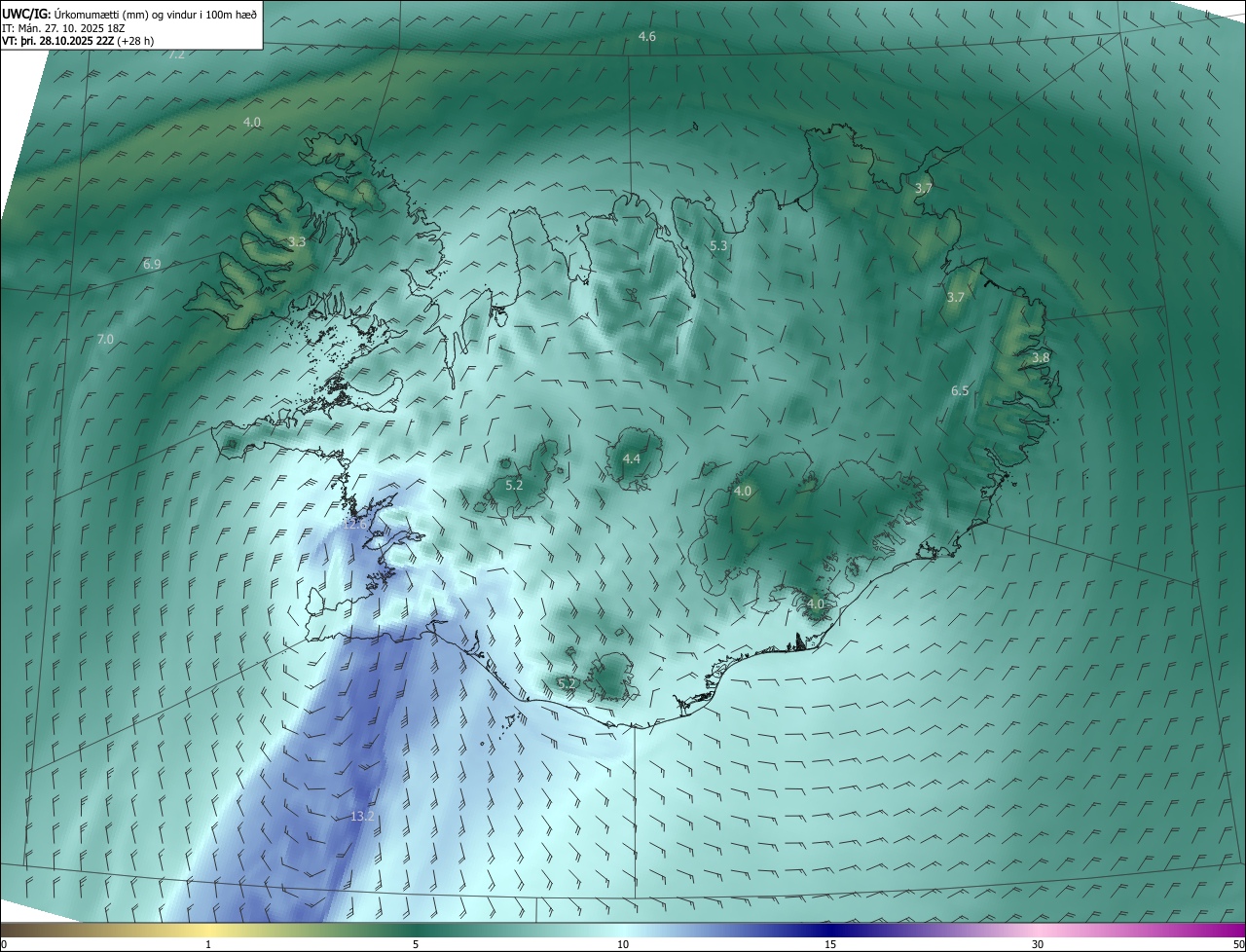The image size is (1246, 952).
Task: Click the initial time line 'IT: Mán. 27. 10. 2025 18Z'
Action: (x=65, y=28)
